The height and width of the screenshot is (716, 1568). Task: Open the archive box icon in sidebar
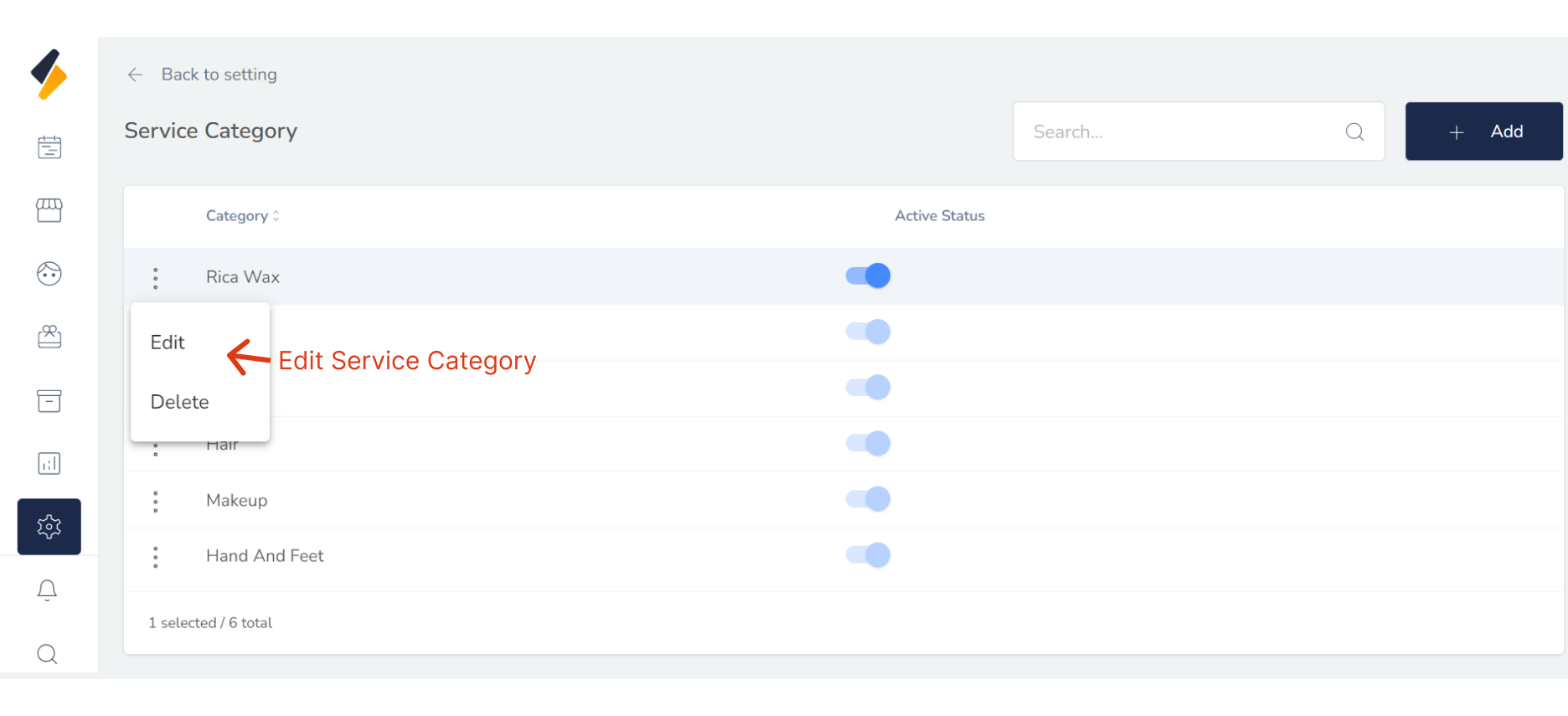[49, 400]
